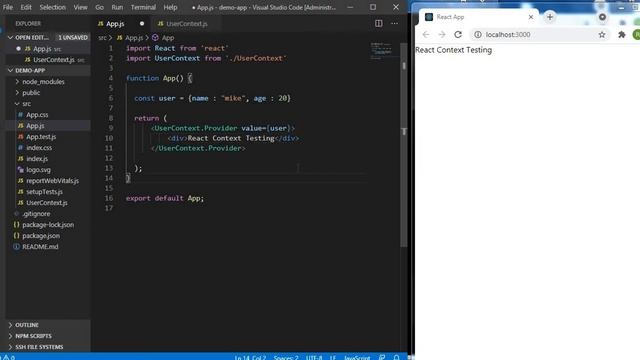Open a new browser tab

click(550, 17)
